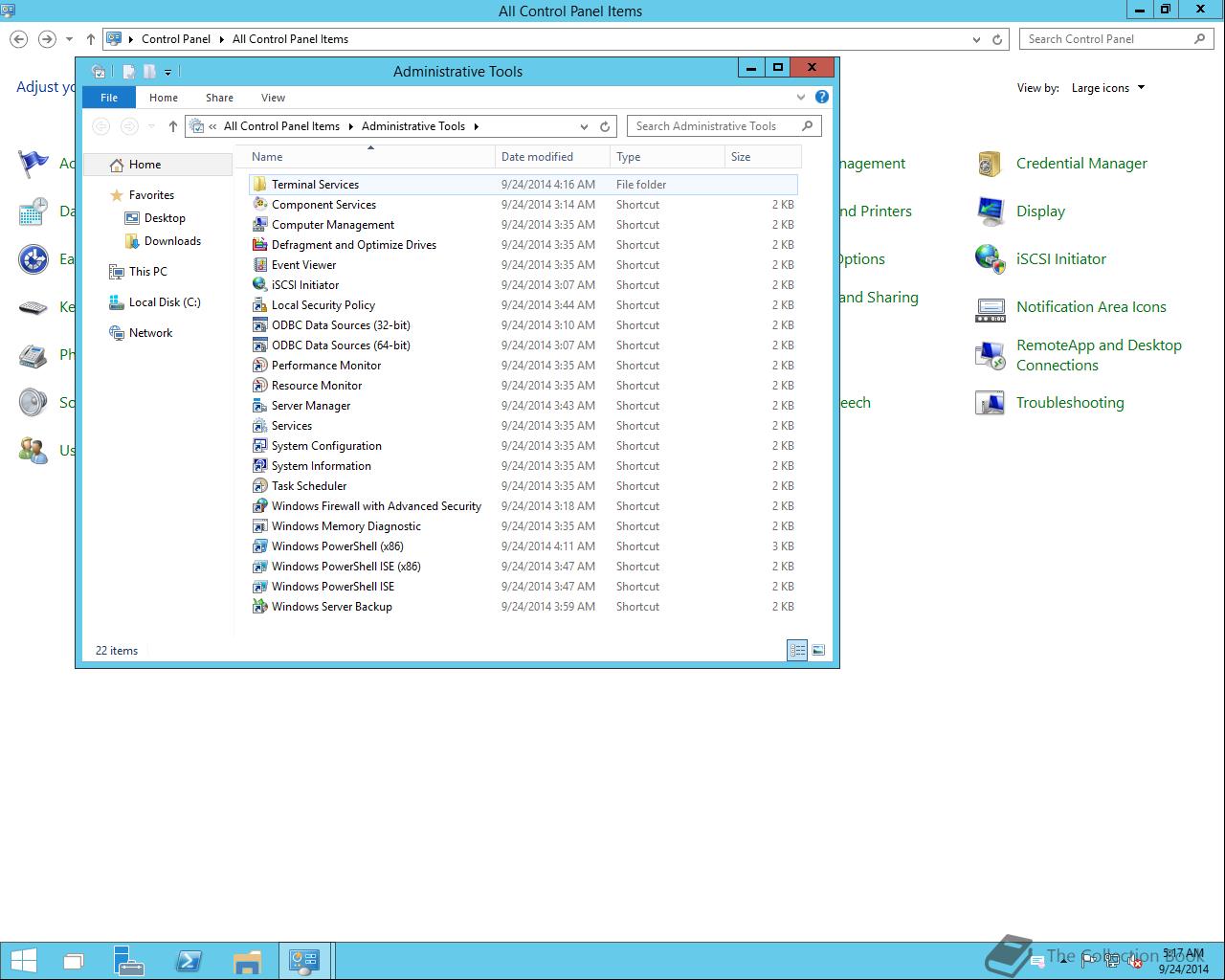Switch to Details view button
This screenshot has height=980, width=1225.
797,650
